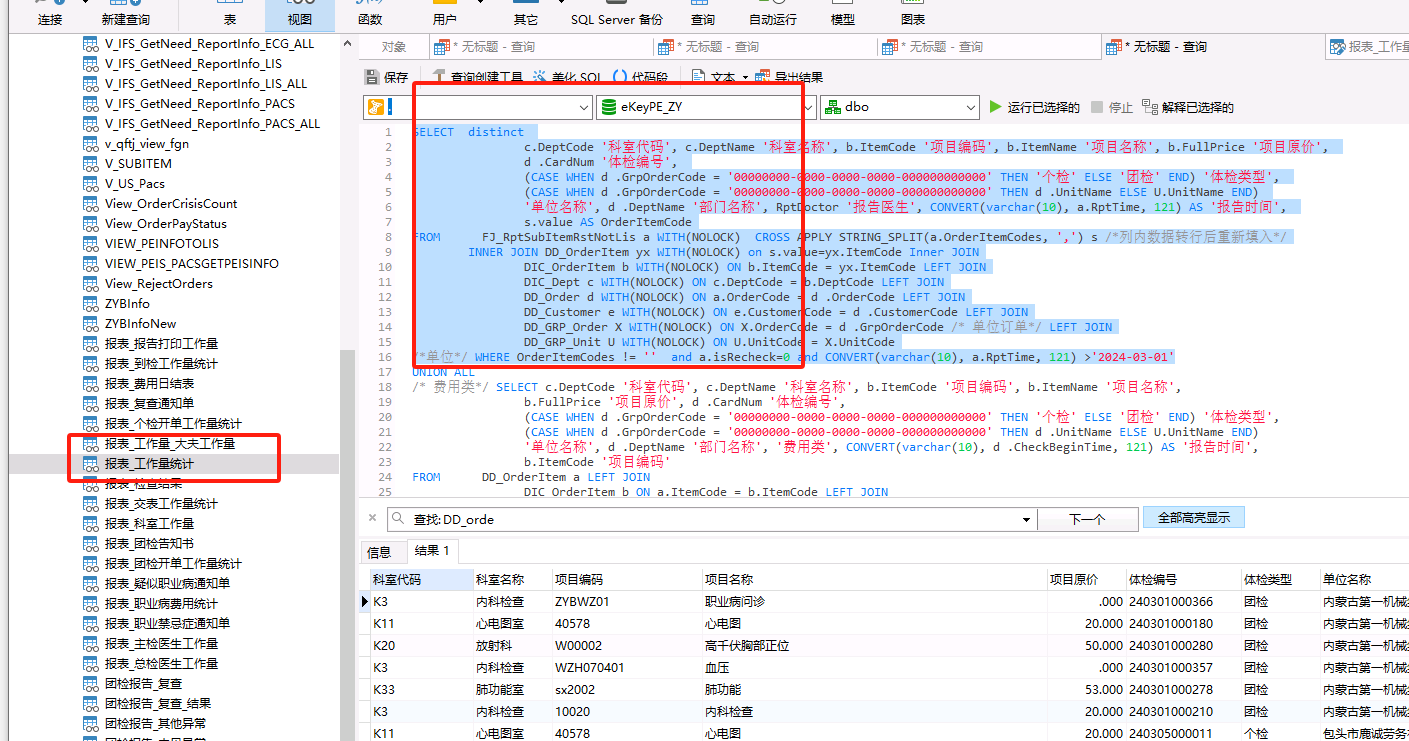Image resolution: width=1409 pixels, height=741 pixels.
Task: Run the selected SQL with 运行已选择的
Action: pos(1034,107)
